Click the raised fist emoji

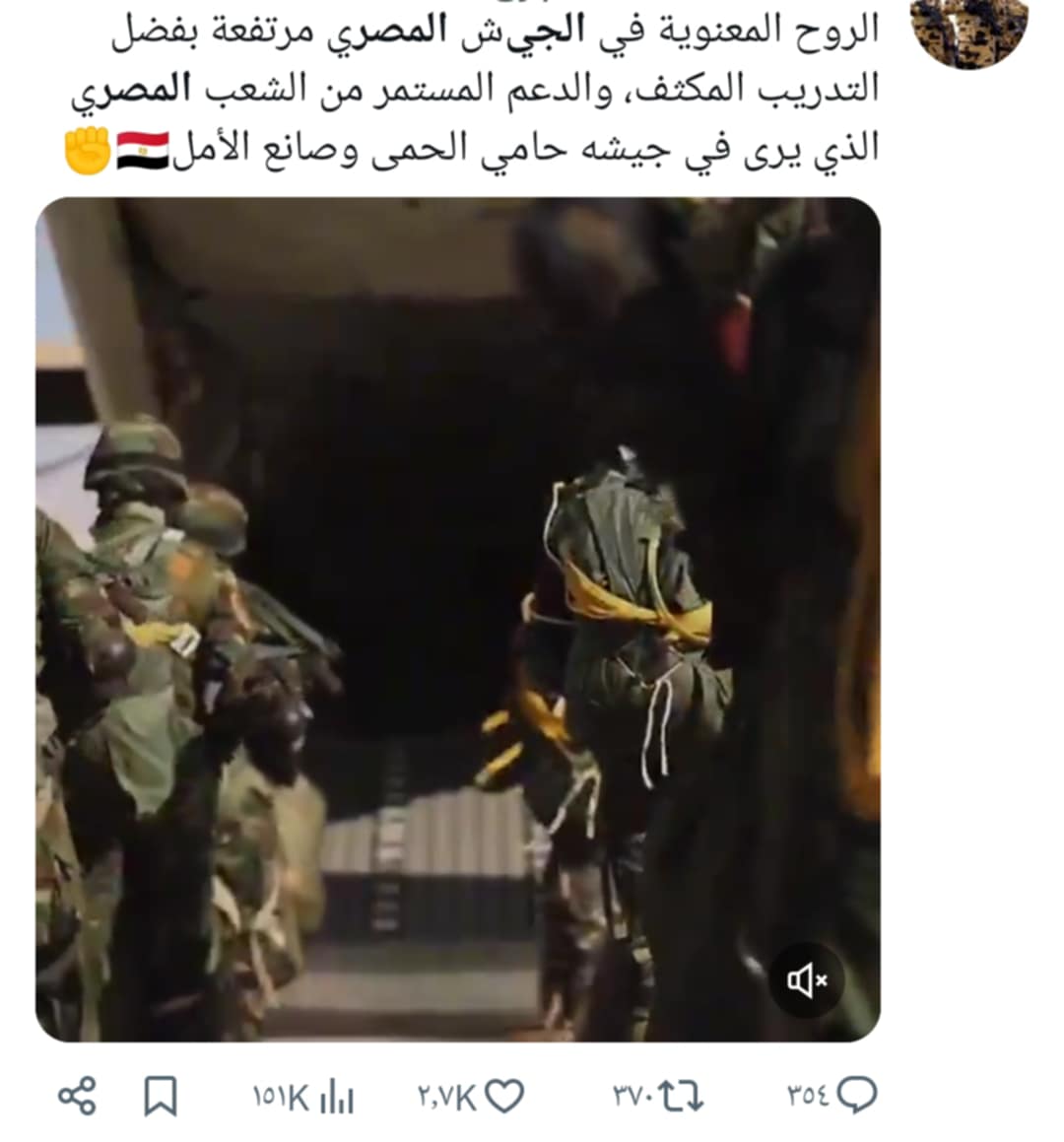click(88, 150)
